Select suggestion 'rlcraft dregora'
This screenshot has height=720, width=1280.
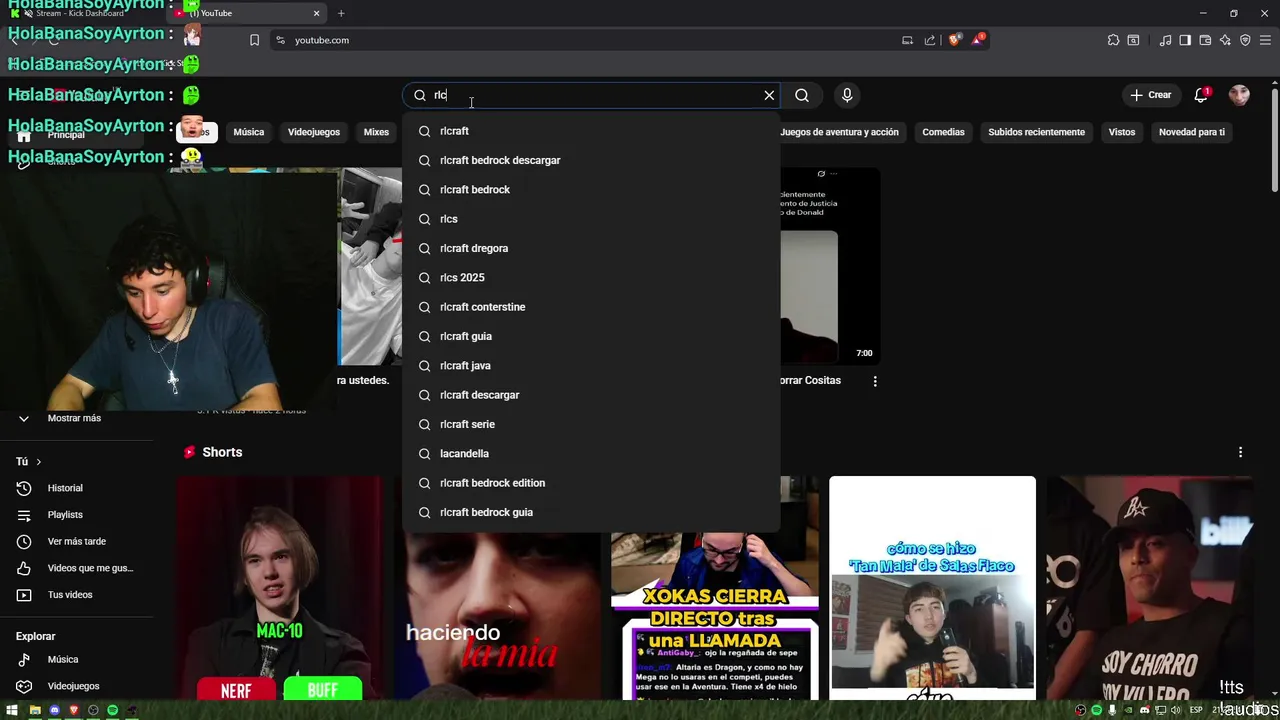click(591, 248)
